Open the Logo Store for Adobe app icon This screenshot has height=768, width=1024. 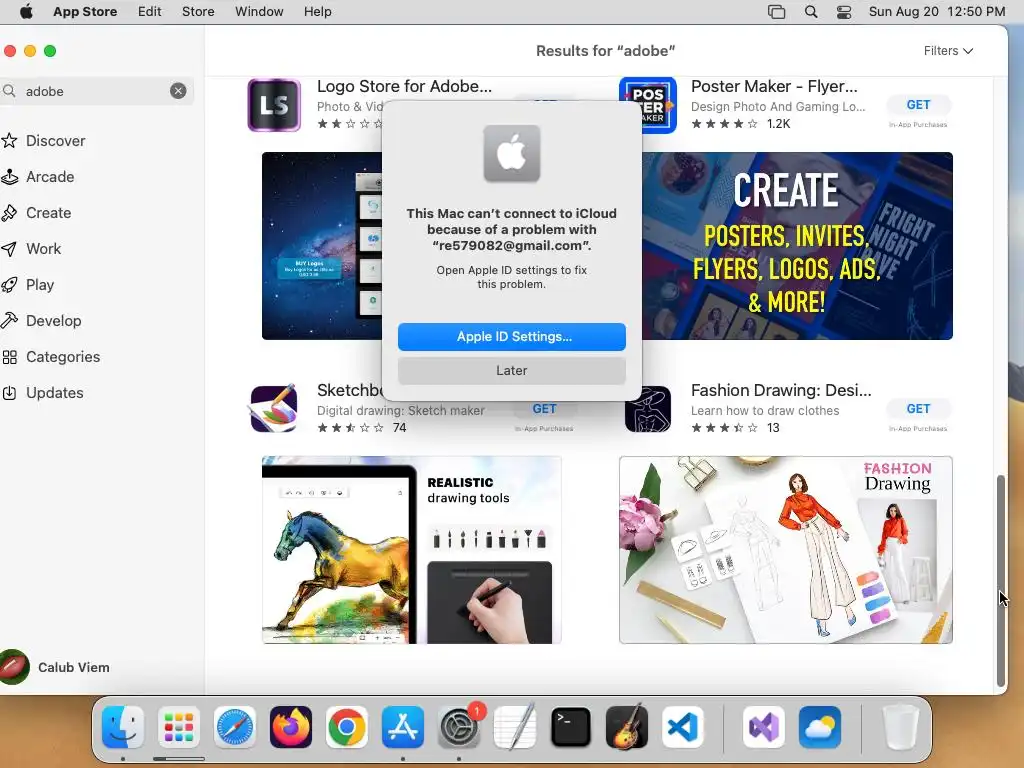pos(274,105)
